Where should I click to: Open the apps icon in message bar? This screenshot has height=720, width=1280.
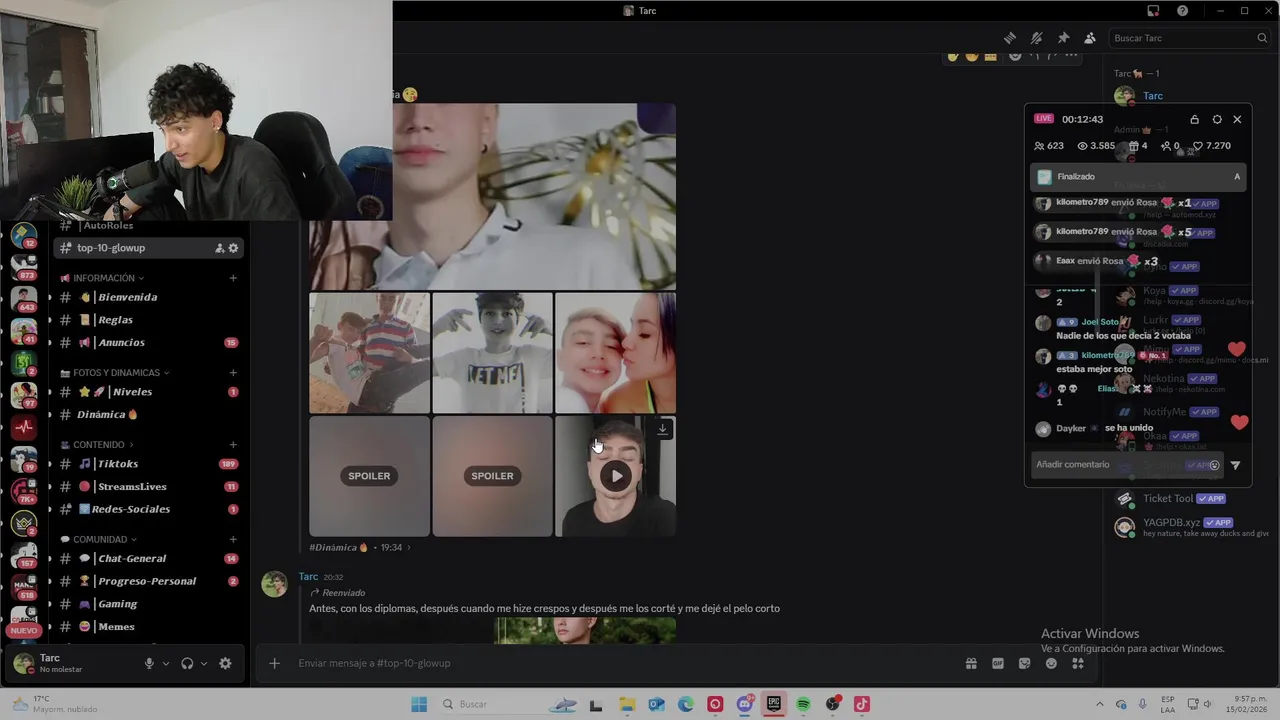tap(1078, 663)
